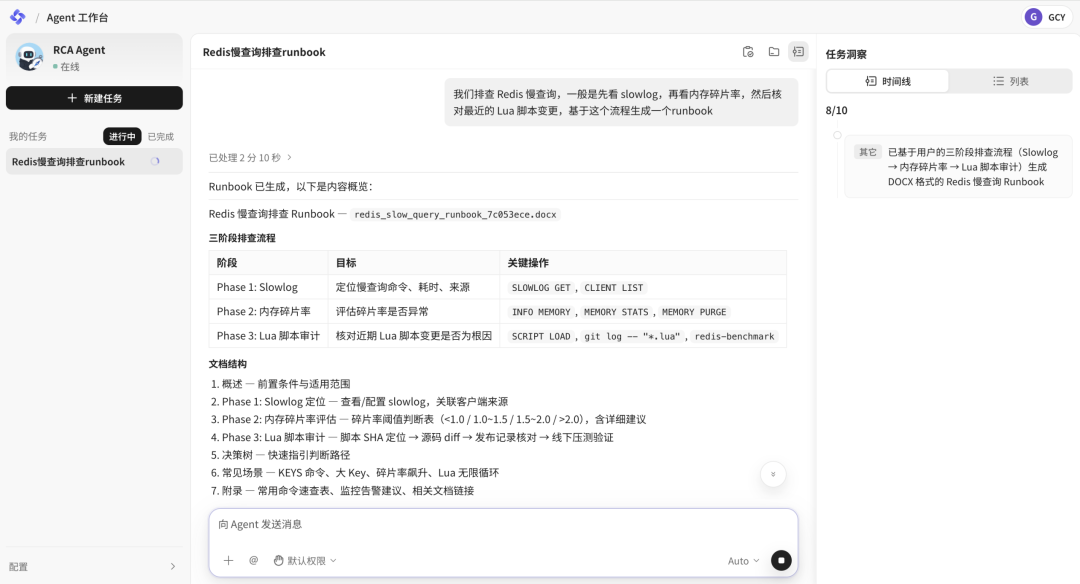Click the plus attachment icon in input box

click(x=229, y=561)
